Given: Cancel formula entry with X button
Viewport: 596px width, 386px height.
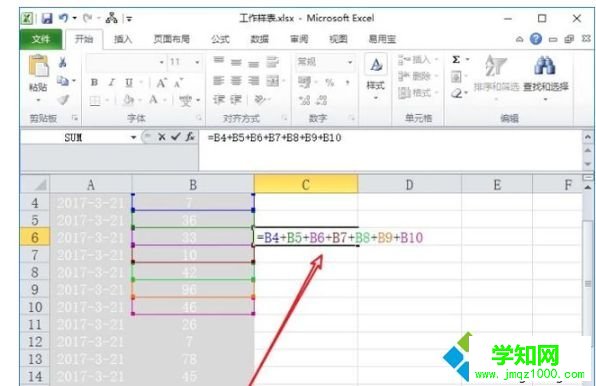Looking at the screenshot, I should click(x=162, y=137).
